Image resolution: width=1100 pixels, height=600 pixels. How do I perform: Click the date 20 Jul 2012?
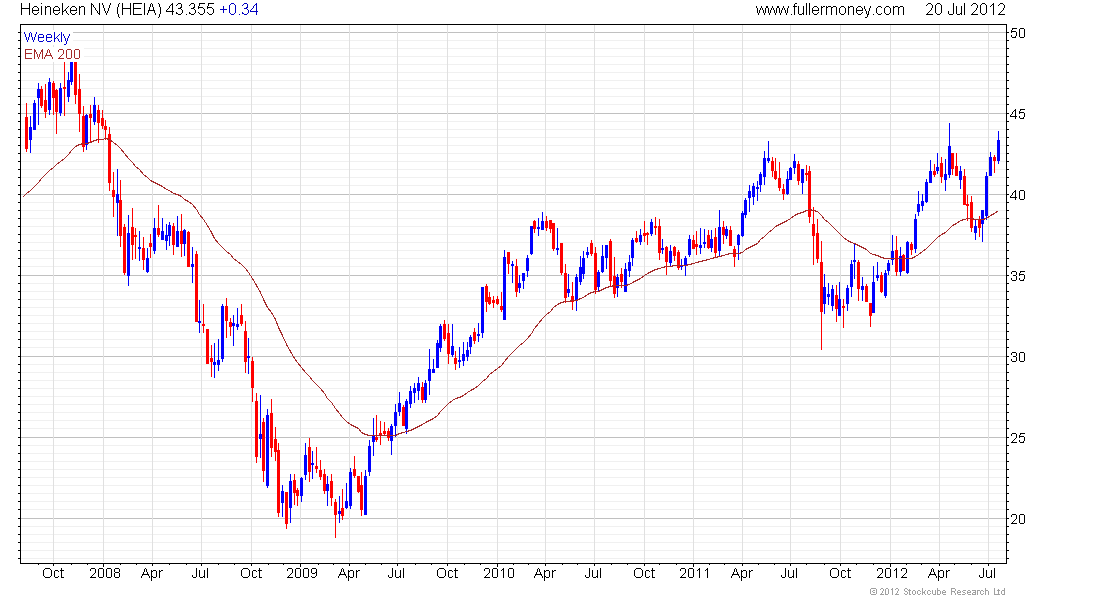(x=965, y=10)
